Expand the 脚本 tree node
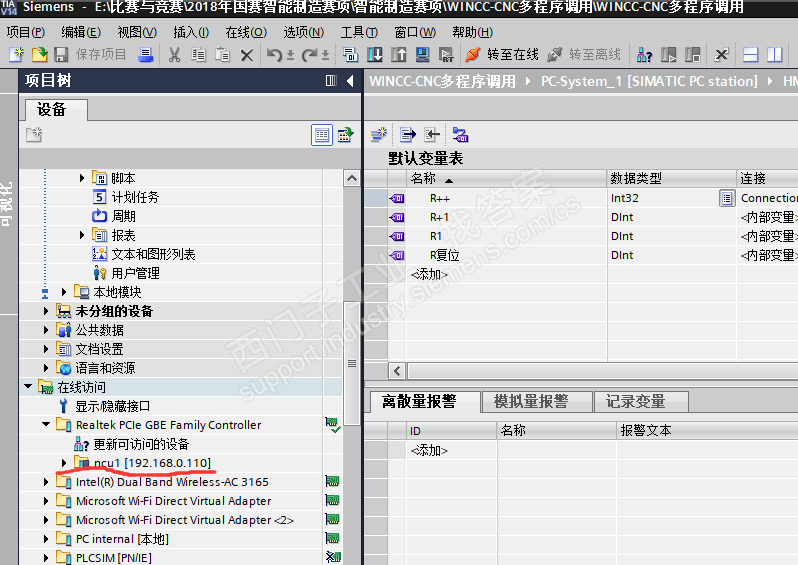798x565 pixels. tap(82, 178)
